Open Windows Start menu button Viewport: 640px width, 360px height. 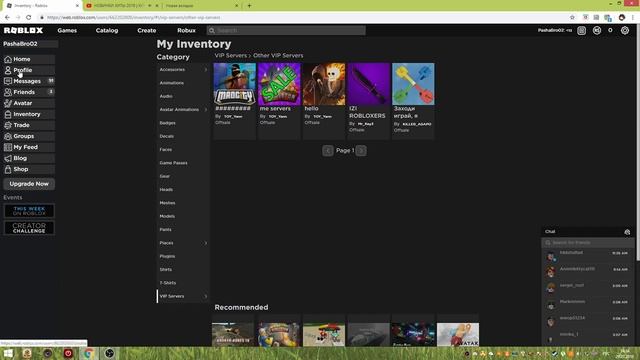pos(8,353)
